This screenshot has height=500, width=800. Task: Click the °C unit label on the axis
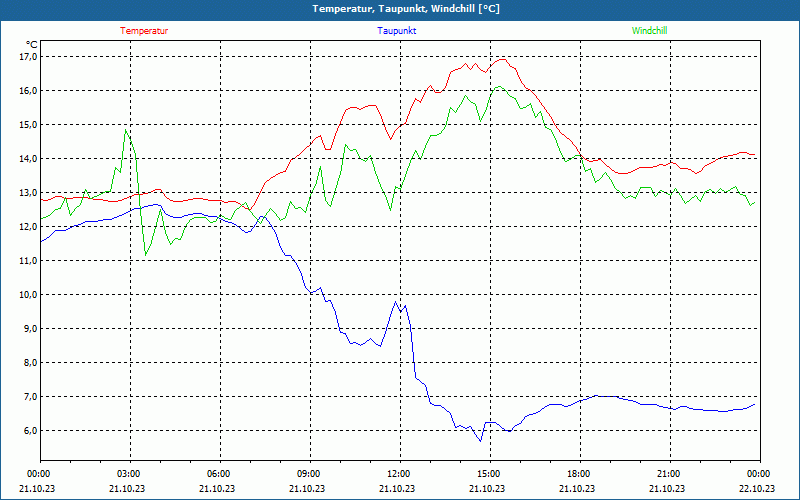click(x=32, y=45)
